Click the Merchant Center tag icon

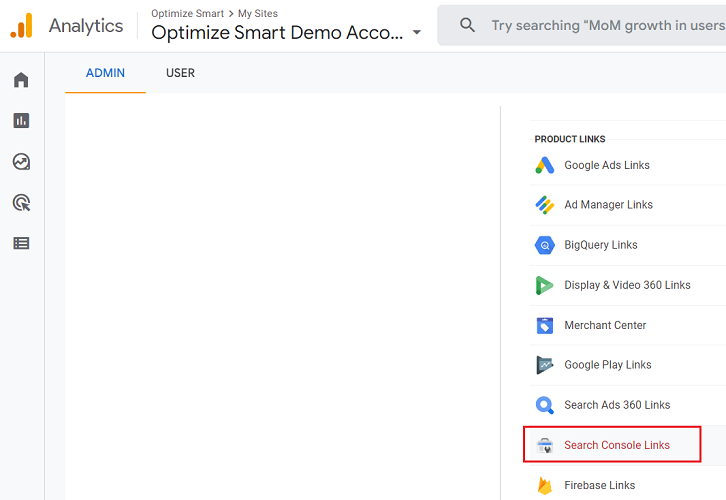click(x=544, y=325)
